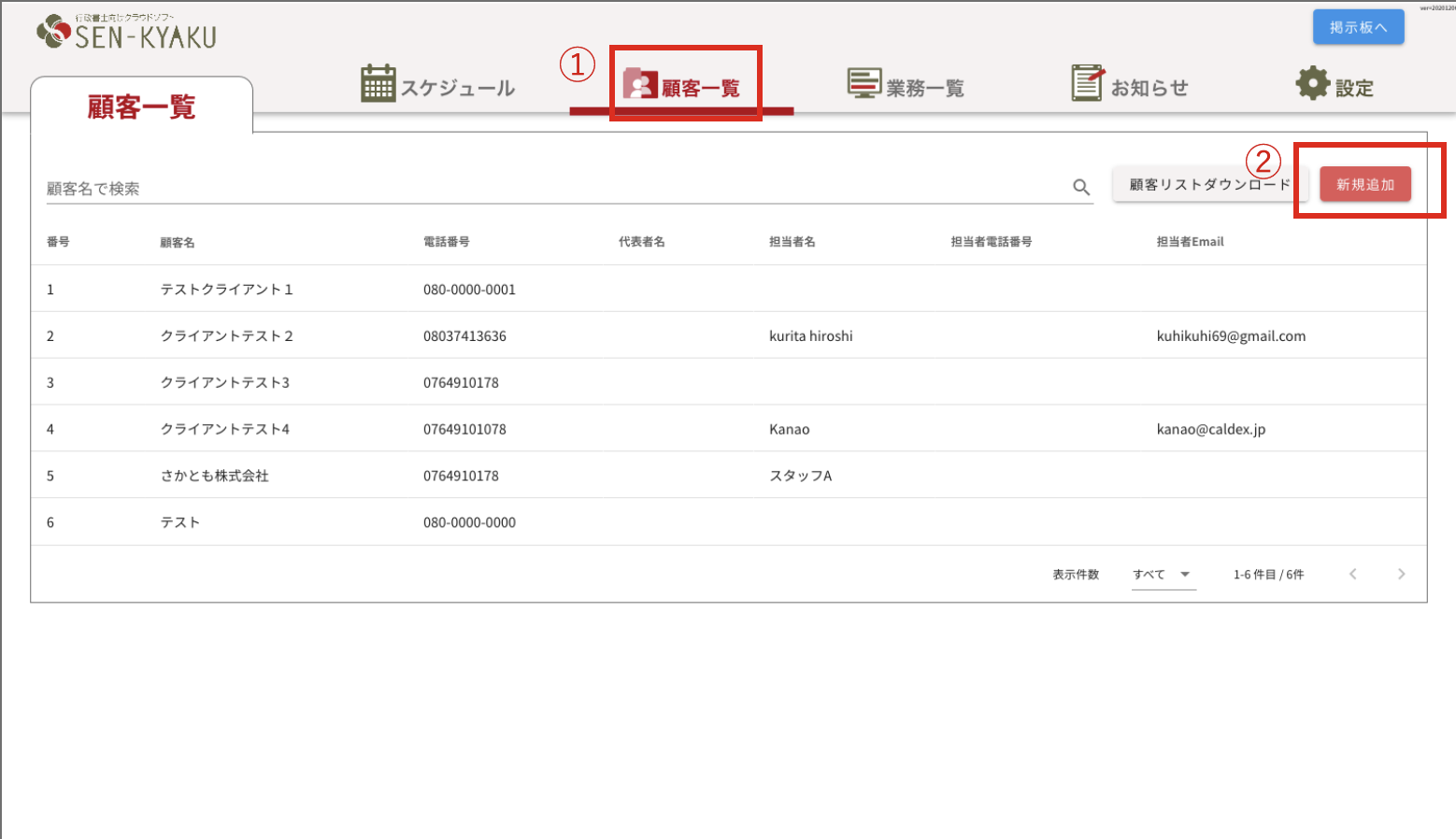Go to next page arrow

[x=1401, y=574]
